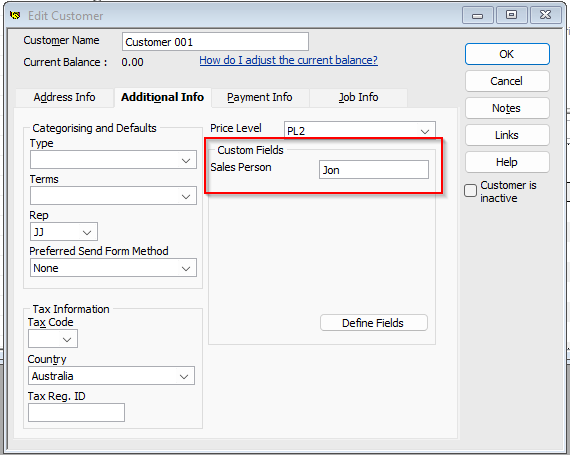Image resolution: width=570 pixels, height=455 pixels.
Task: Open the Terms dropdown
Action: click(x=113, y=196)
